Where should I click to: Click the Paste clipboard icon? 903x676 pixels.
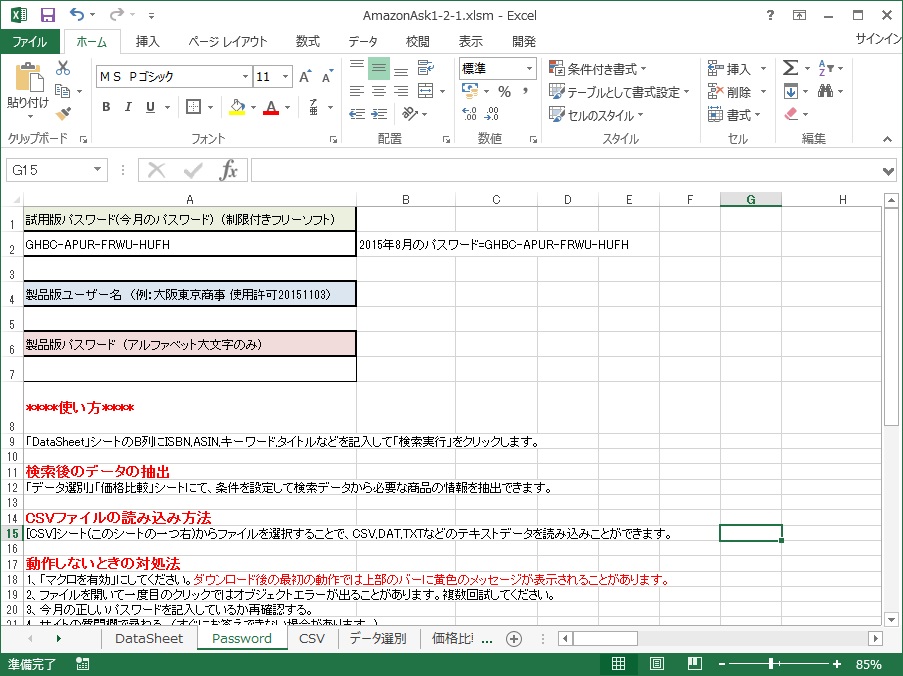pos(28,77)
